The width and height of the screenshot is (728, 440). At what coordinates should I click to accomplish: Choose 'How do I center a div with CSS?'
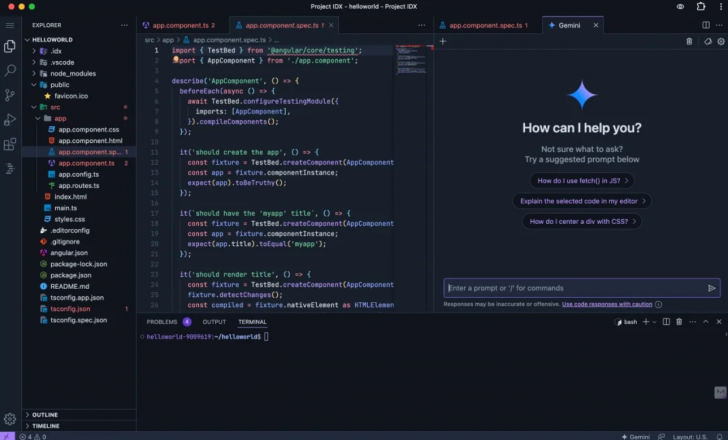pyautogui.click(x=582, y=221)
